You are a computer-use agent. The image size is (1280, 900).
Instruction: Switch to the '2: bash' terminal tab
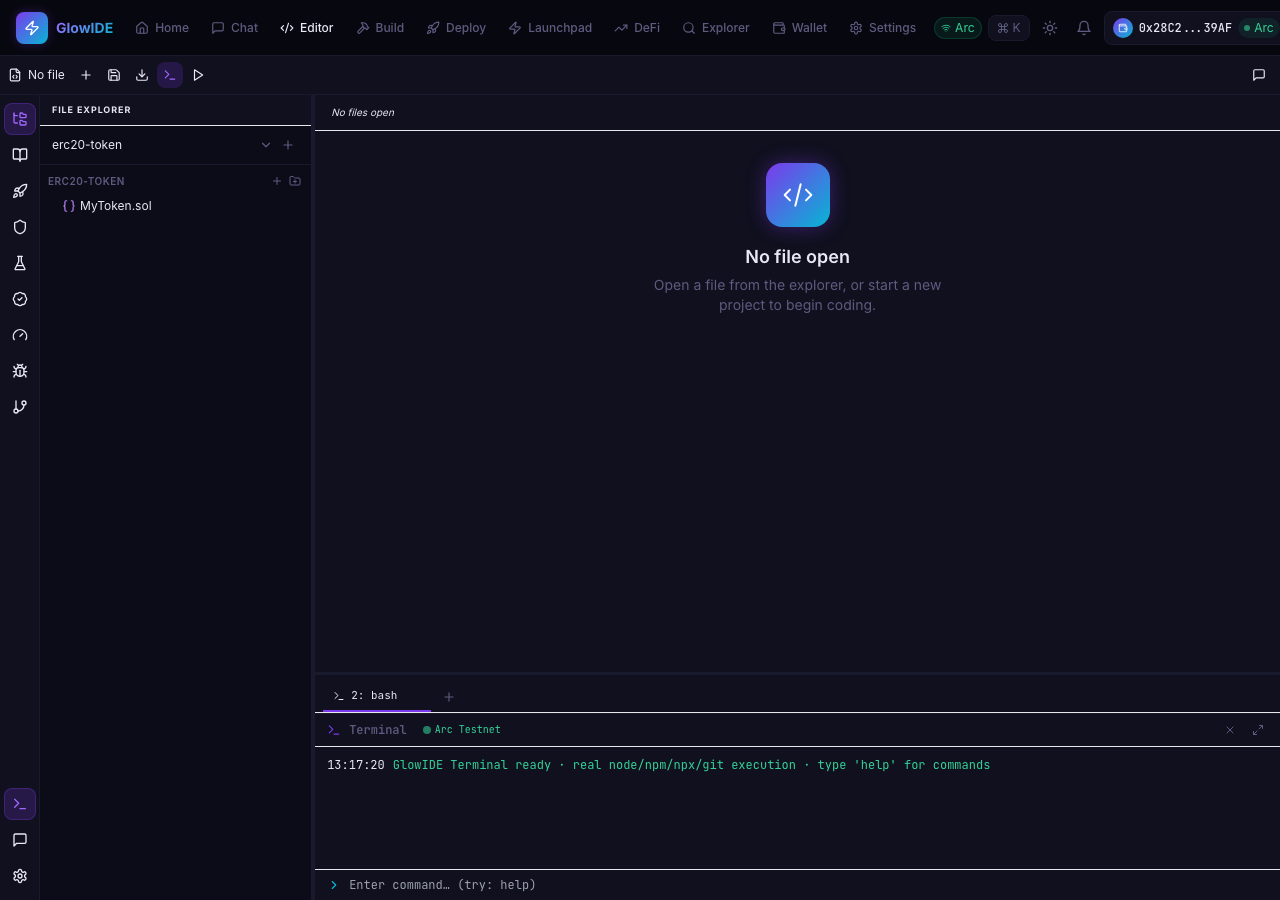[x=377, y=696]
